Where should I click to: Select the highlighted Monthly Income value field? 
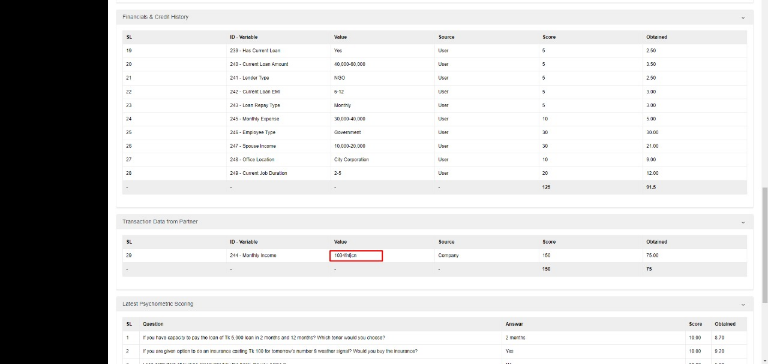click(x=356, y=255)
